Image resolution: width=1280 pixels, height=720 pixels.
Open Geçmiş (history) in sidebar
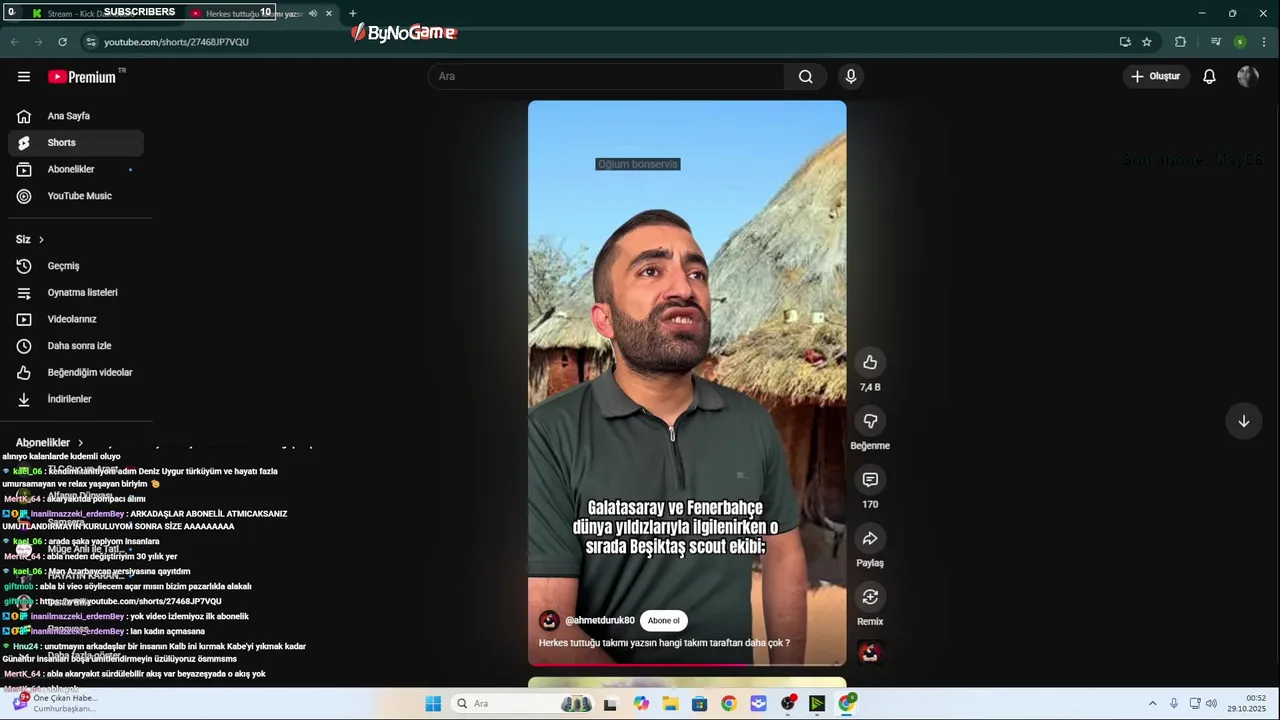[x=76, y=266]
